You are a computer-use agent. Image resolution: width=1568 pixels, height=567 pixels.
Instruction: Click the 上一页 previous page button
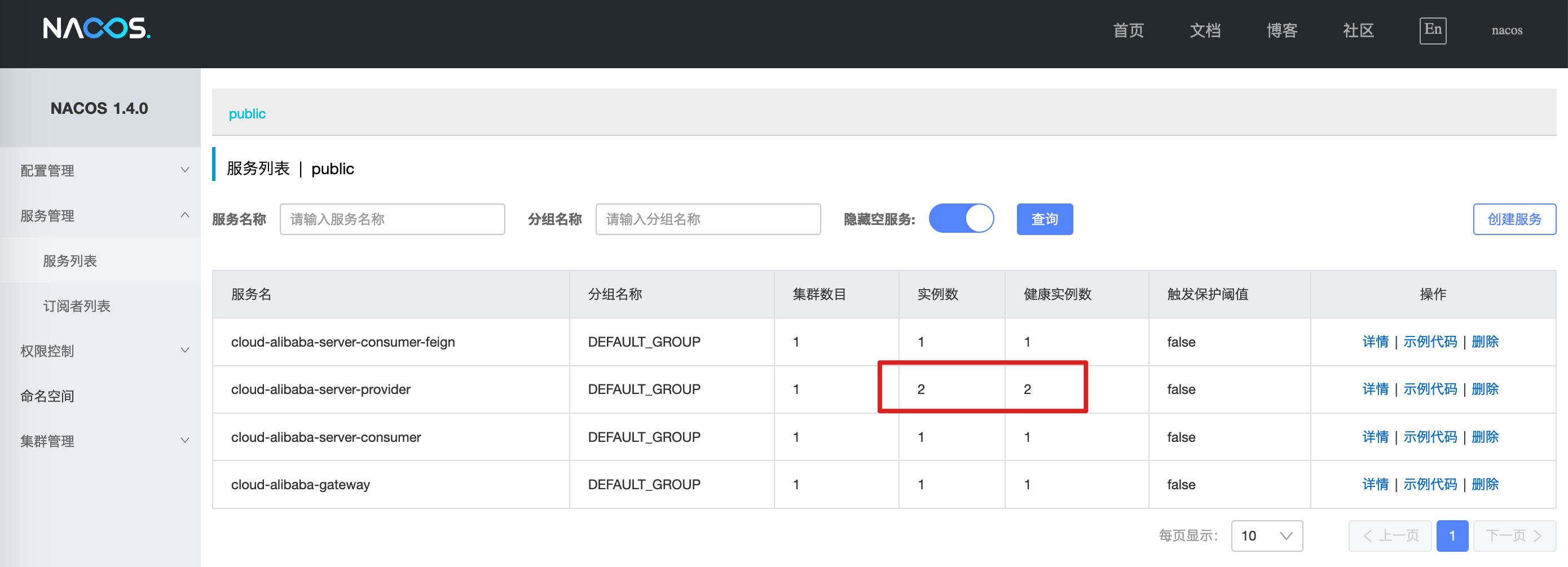pyautogui.click(x=1390, y=535)
